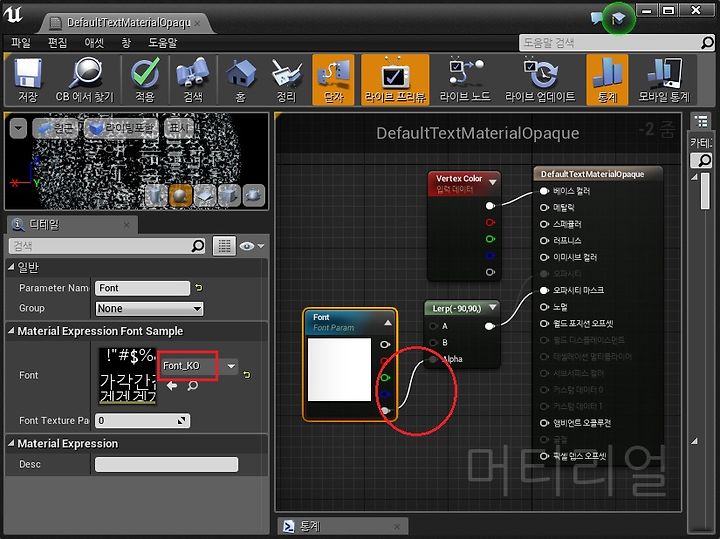
Task: Open 모바일 통계 in the toolbar
Action: 664,79
